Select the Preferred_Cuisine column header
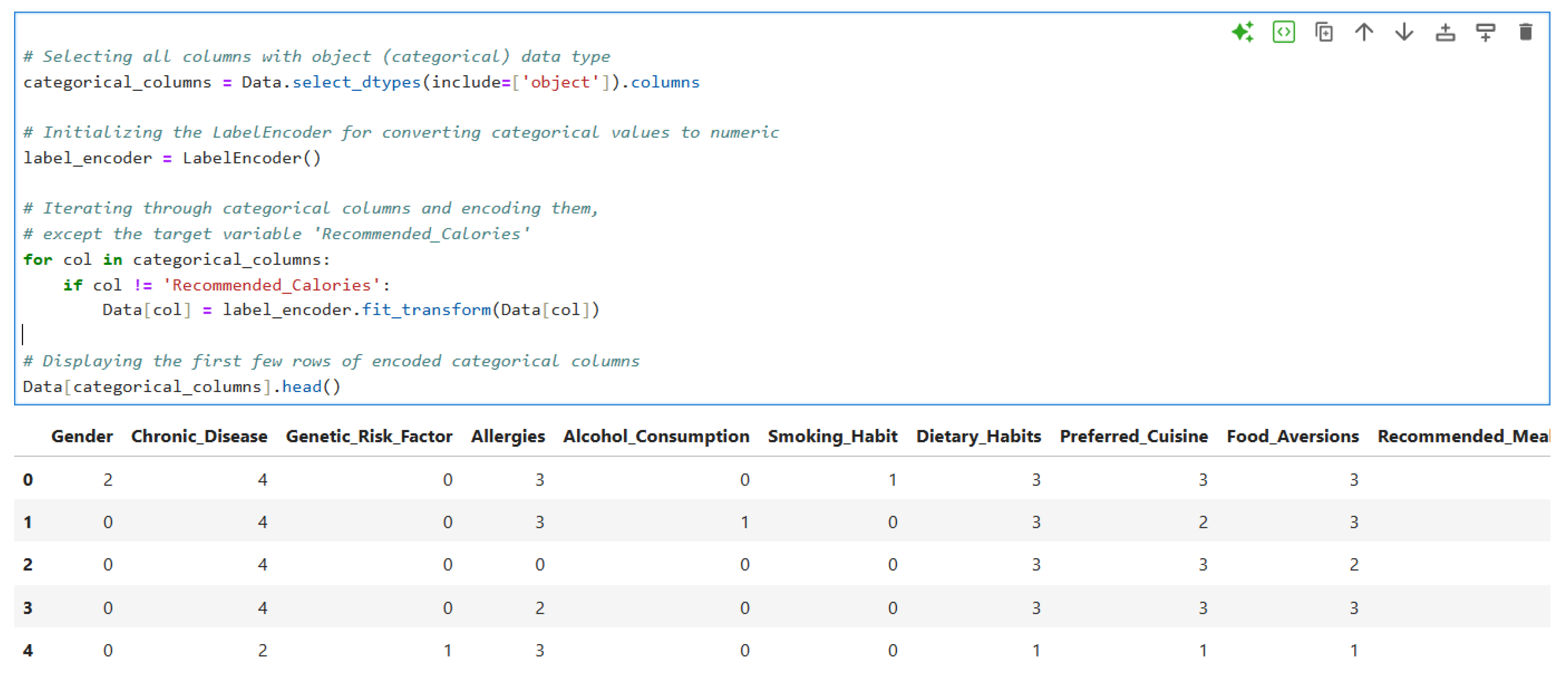1568x685 pixels. [1133, 436]
